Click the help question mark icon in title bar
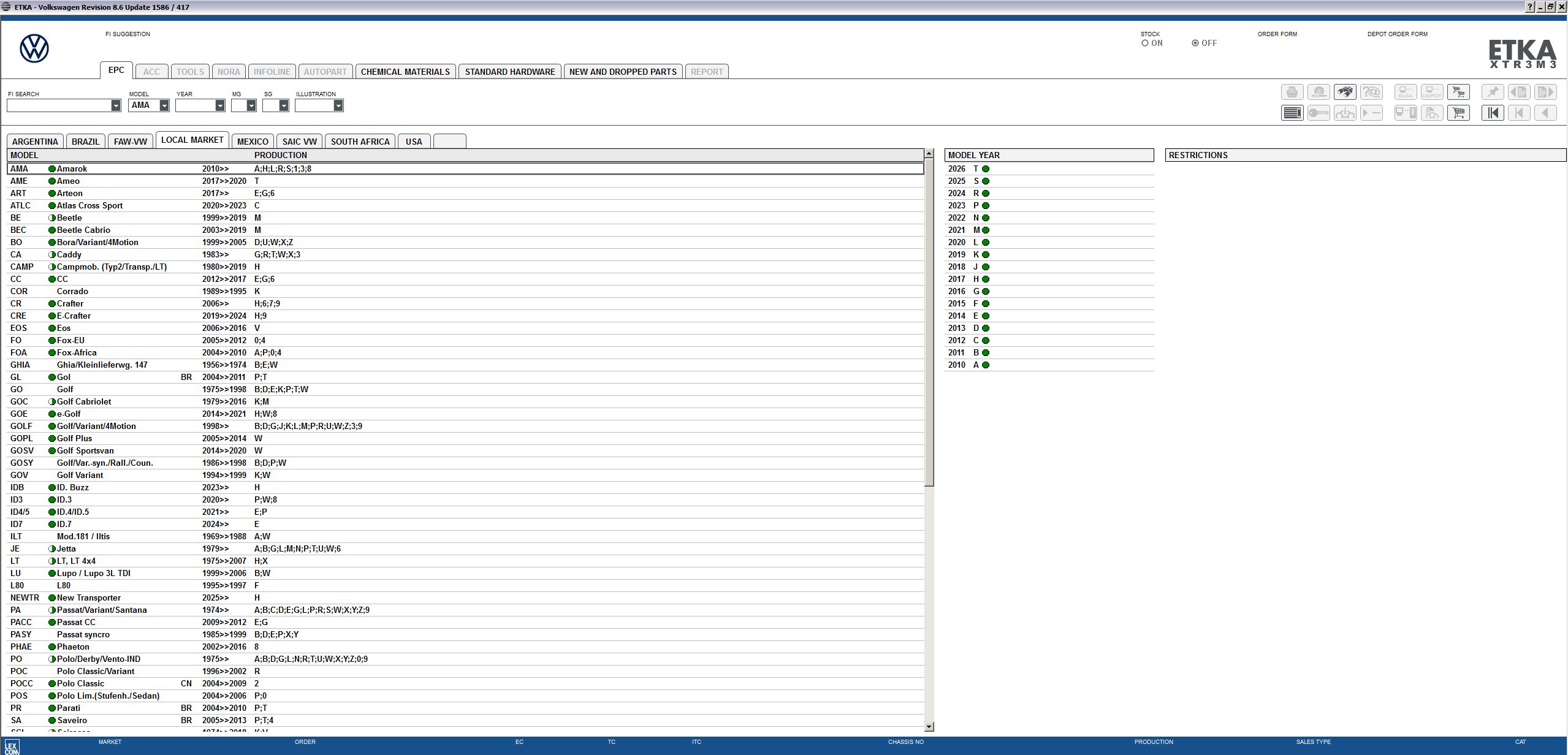Screen dimensions: 1568x755 coord(1531,7)
